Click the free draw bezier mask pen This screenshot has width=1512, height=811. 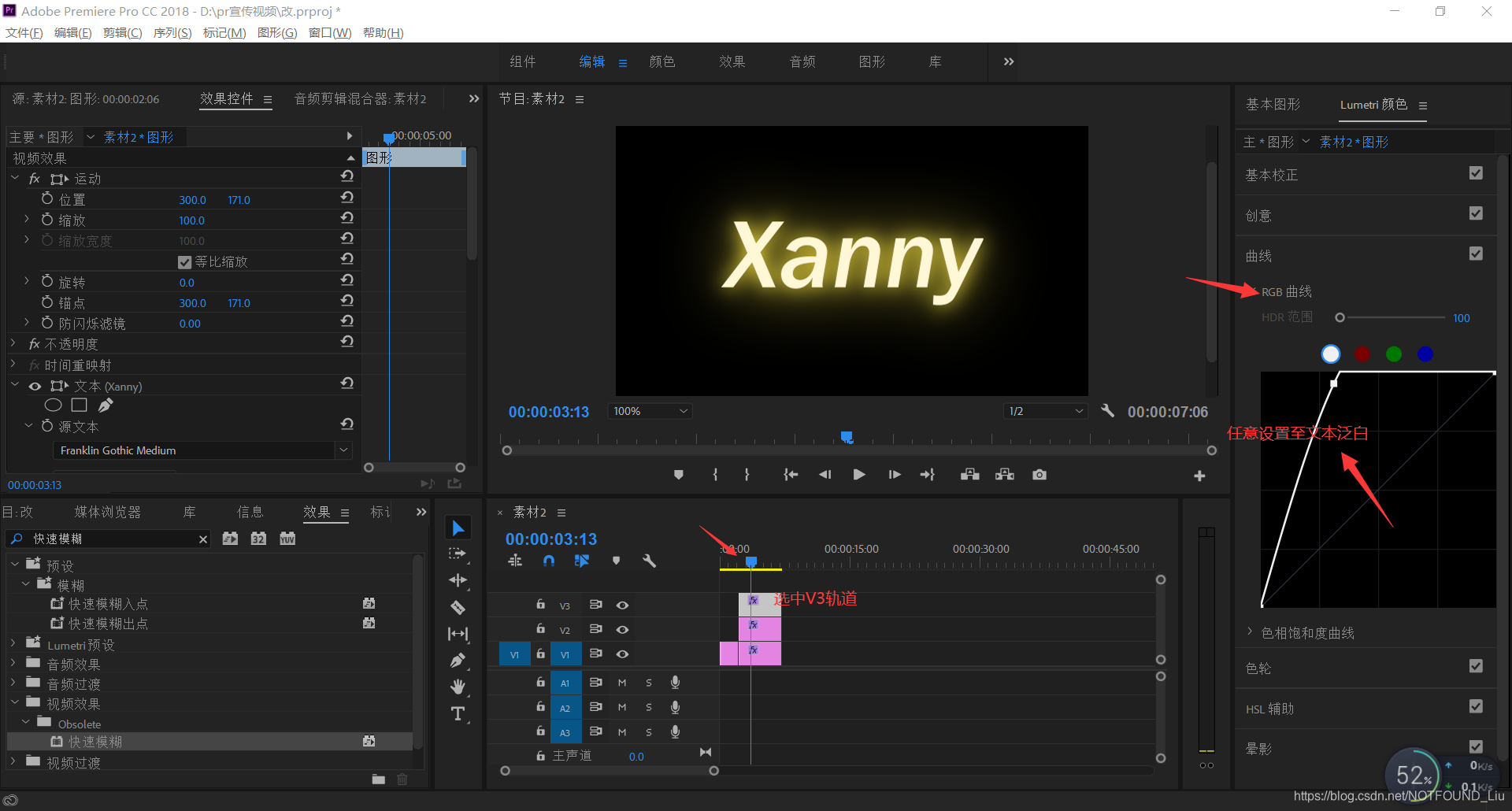(106, 405)
